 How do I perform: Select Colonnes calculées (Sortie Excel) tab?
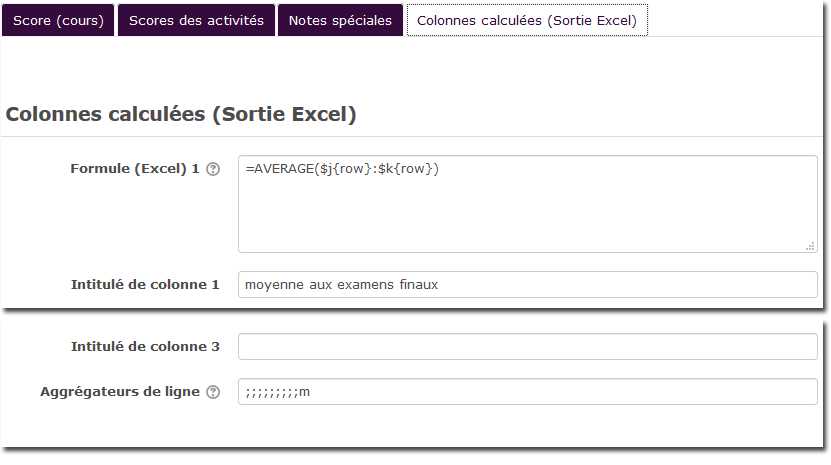(527, 20)
